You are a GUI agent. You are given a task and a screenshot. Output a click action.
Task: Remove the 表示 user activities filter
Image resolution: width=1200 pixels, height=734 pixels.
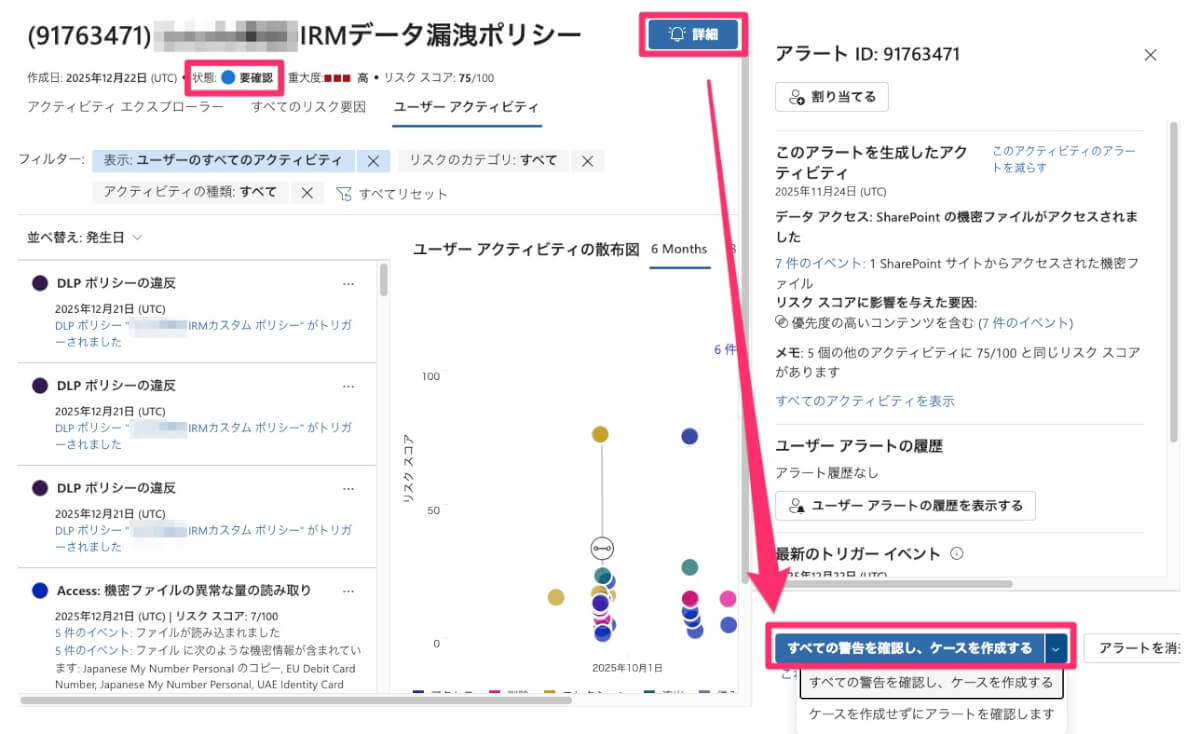tap(372, 160)
